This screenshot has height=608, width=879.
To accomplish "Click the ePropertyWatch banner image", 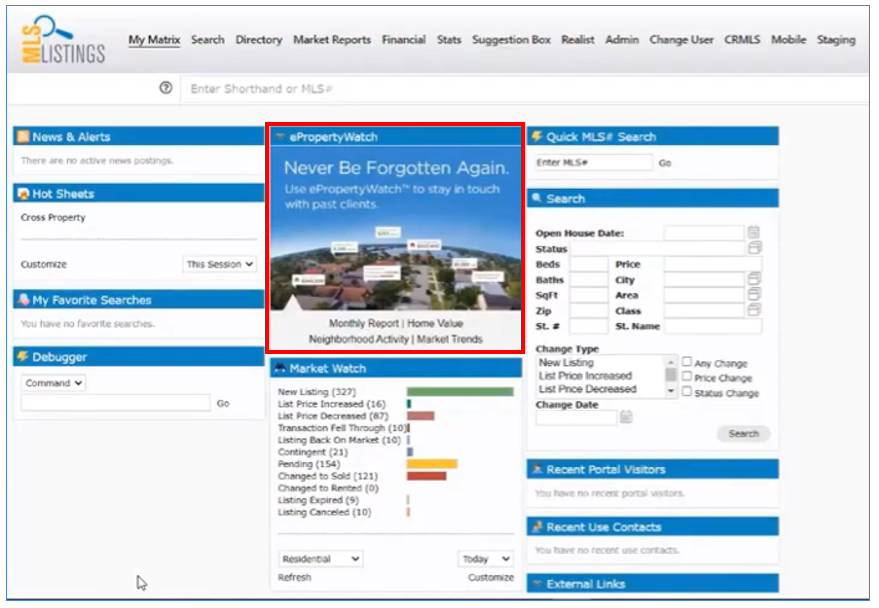I will (396, 229).
